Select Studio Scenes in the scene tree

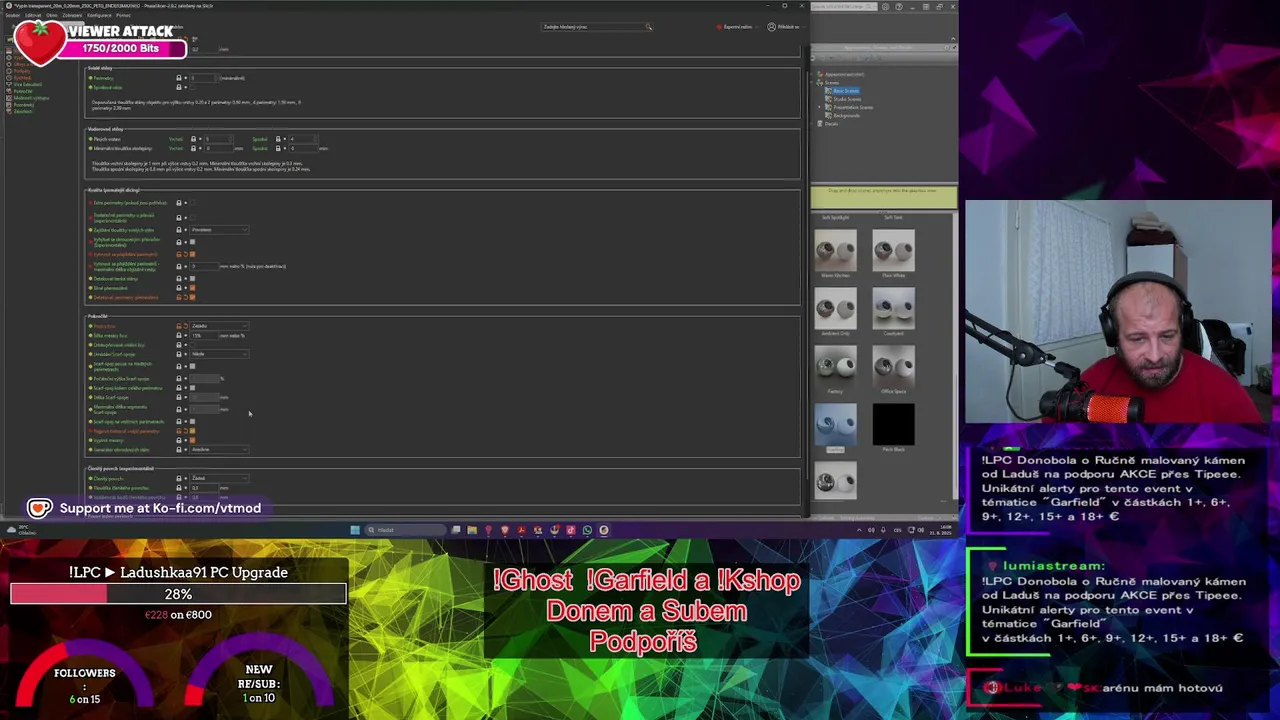coord(847,99)
